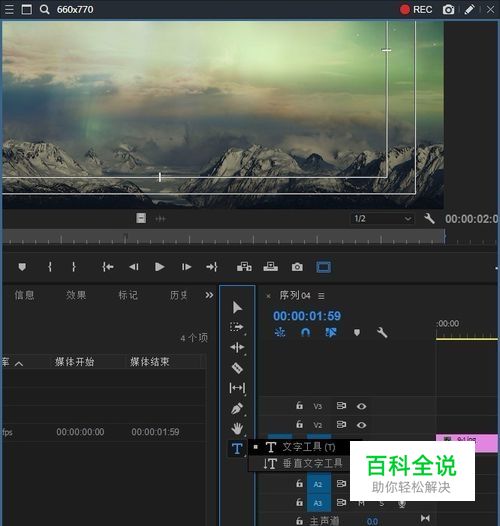Open 序列 04 panel menu
This screenshot has width=500, height=526.
click(321, 296)
